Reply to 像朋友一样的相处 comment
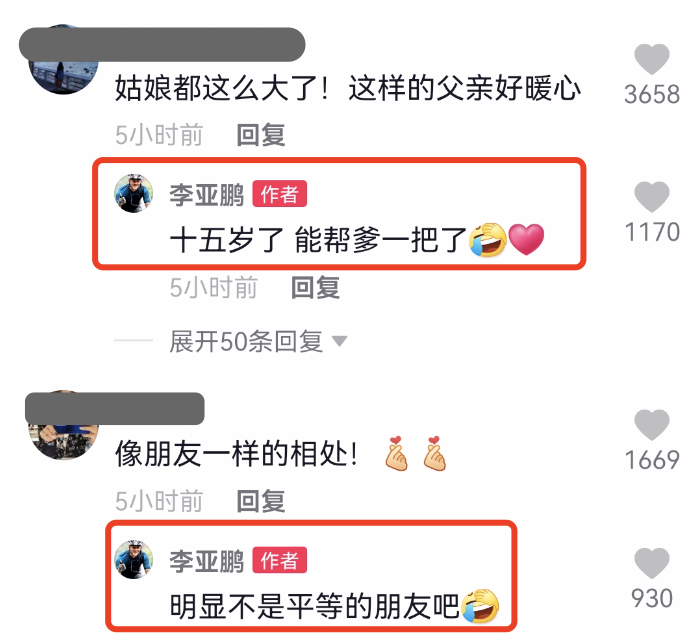The width and height of the screenshot is (694, 640). [261, 501]
